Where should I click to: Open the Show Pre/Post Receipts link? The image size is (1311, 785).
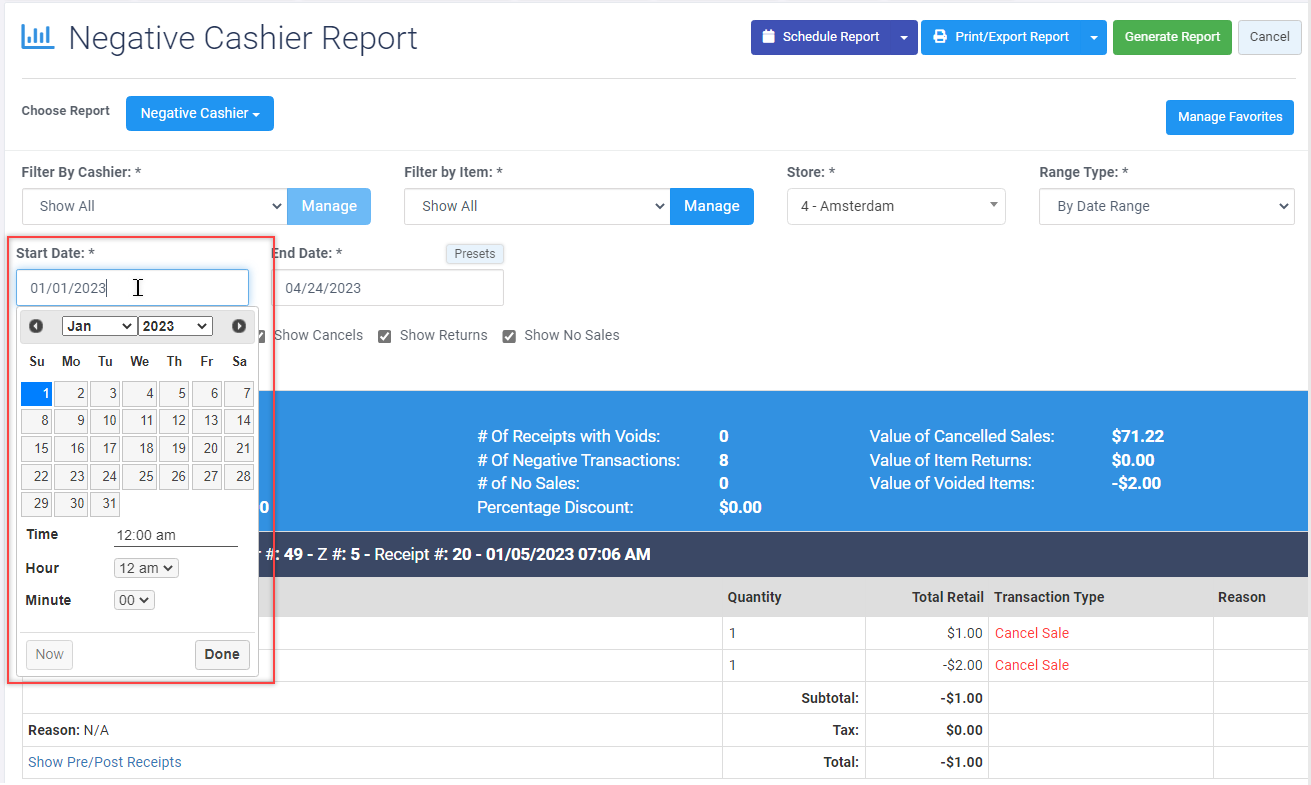click(105, 762)
